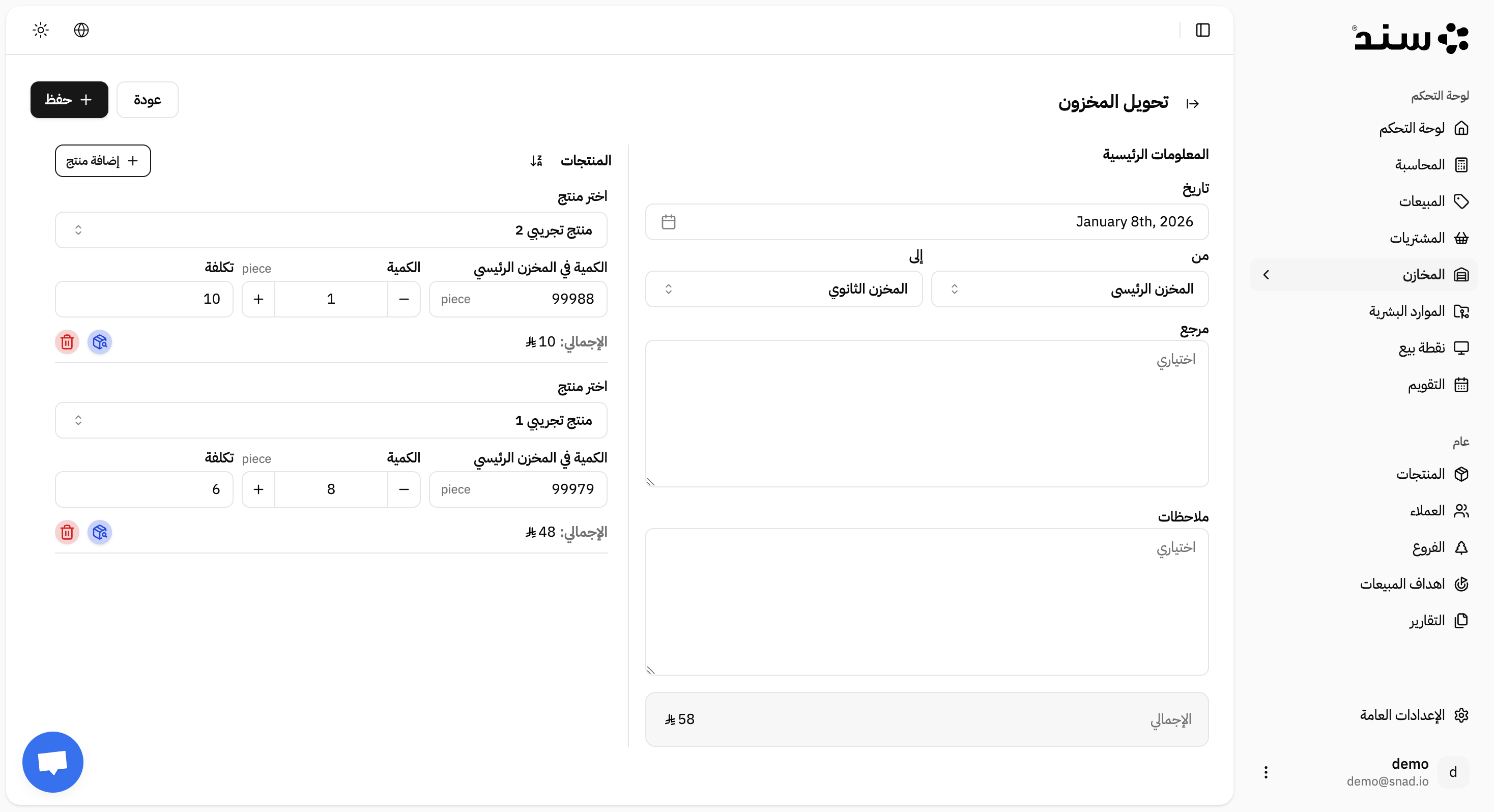Viewport: 1494px width, 812px height.
Task: Open the product selector showing منتج تجريبي 2
Action: pyautogui.click(x=331, y=230)
